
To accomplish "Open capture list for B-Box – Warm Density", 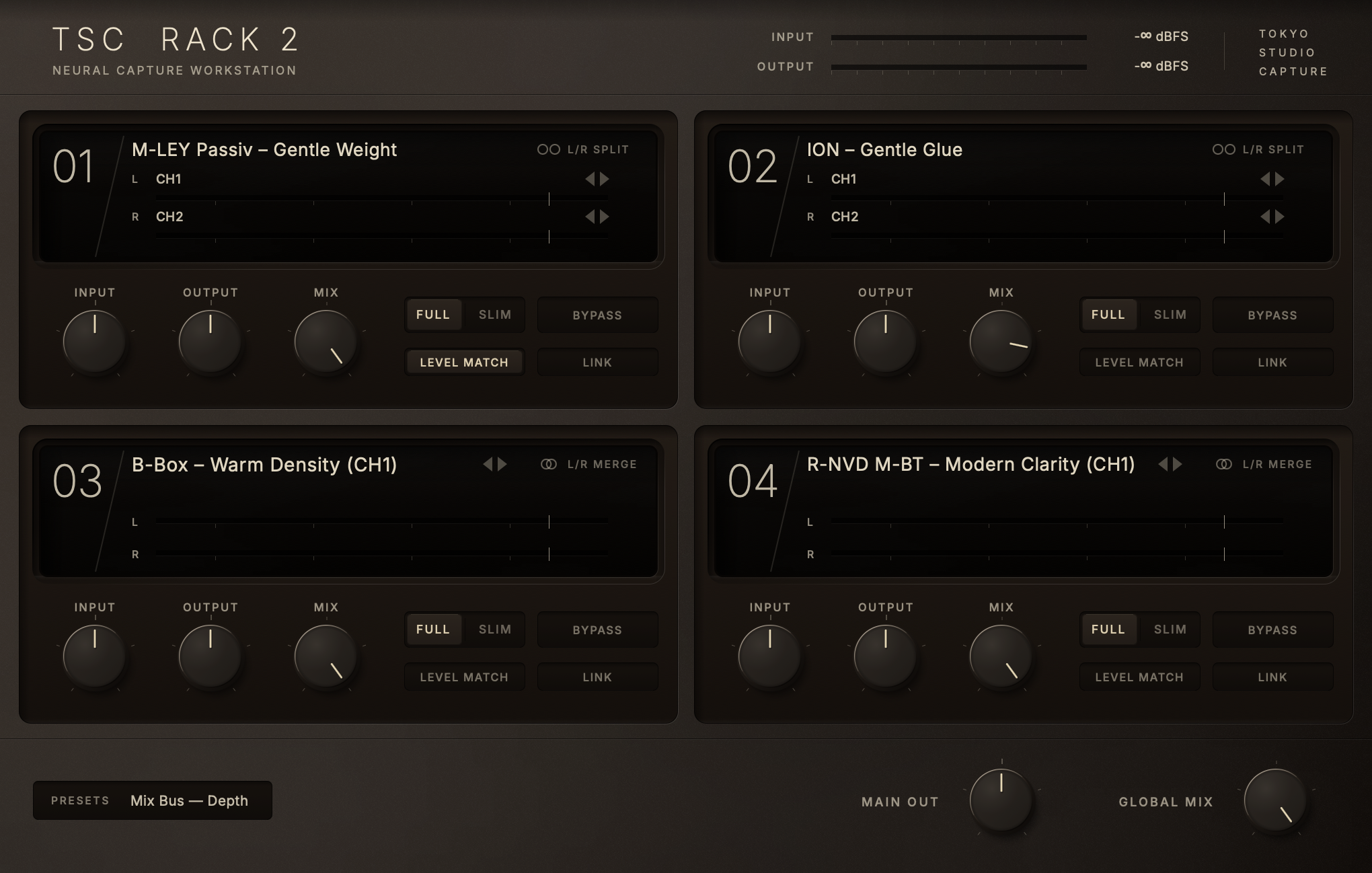I will coord(264,464).
